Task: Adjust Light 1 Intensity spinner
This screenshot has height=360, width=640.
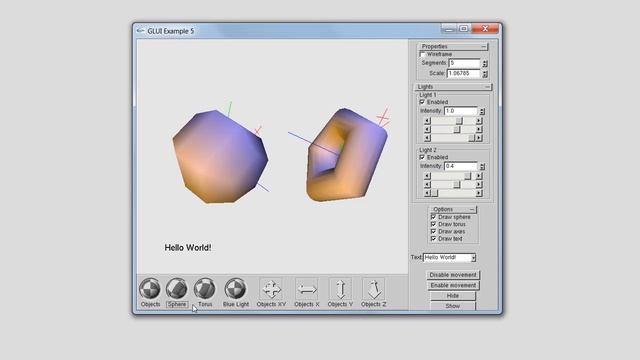Action: 482,111
